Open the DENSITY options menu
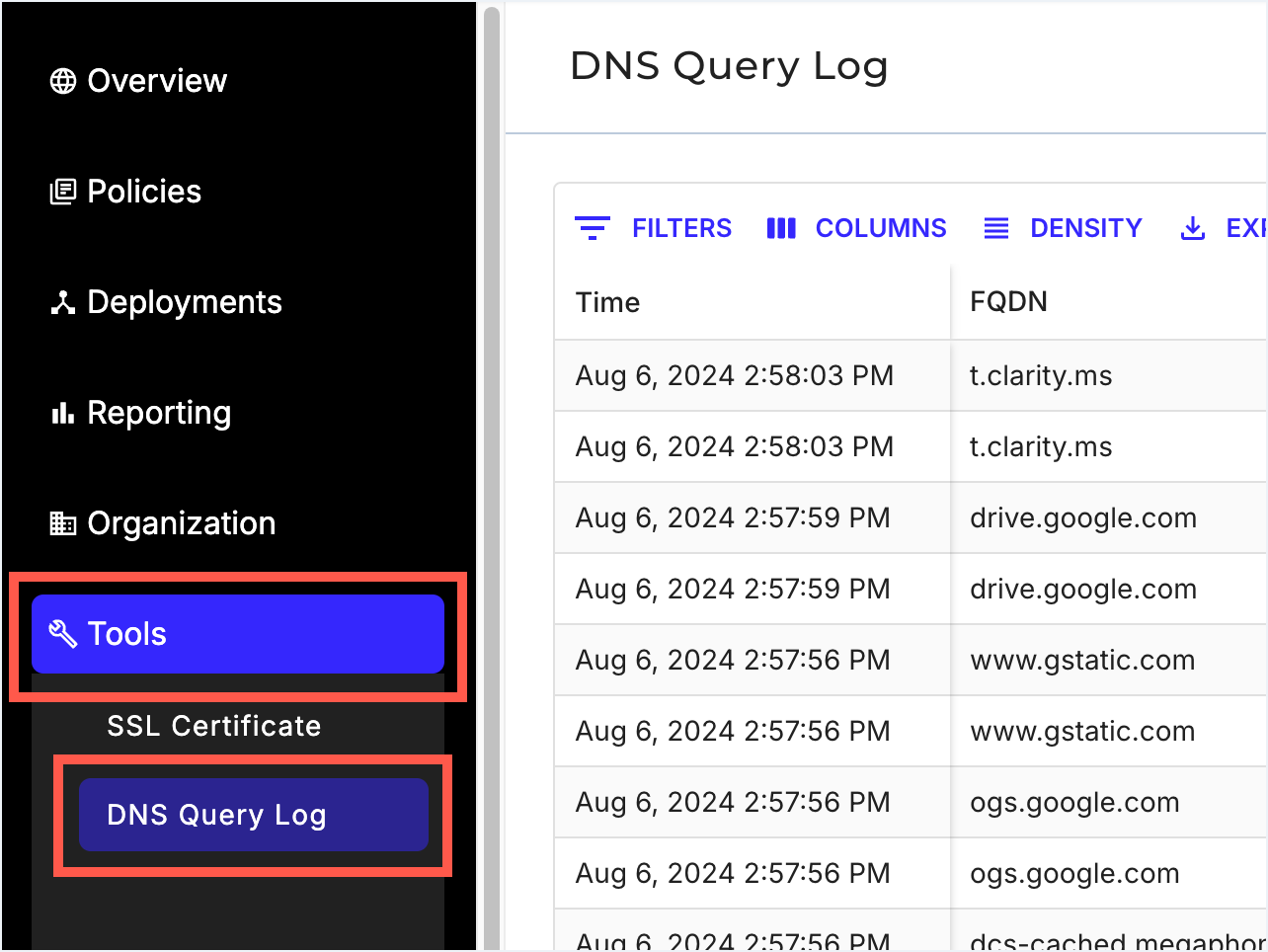Screen dimensions: 1268x952 tap(1085, 228)
